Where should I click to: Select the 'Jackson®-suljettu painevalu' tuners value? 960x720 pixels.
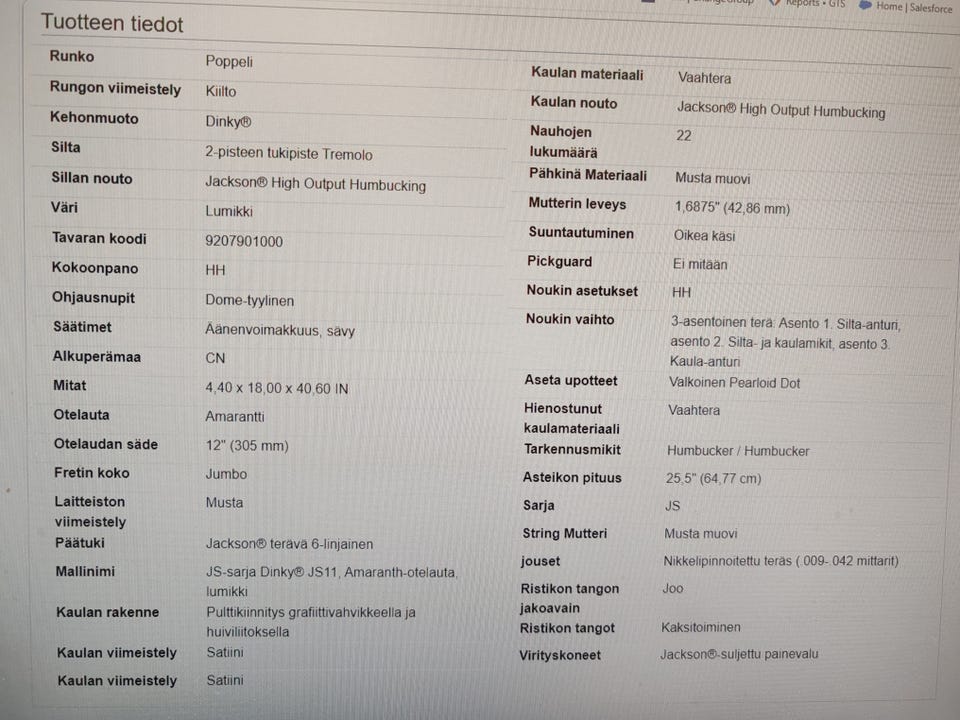coord(739,654)
